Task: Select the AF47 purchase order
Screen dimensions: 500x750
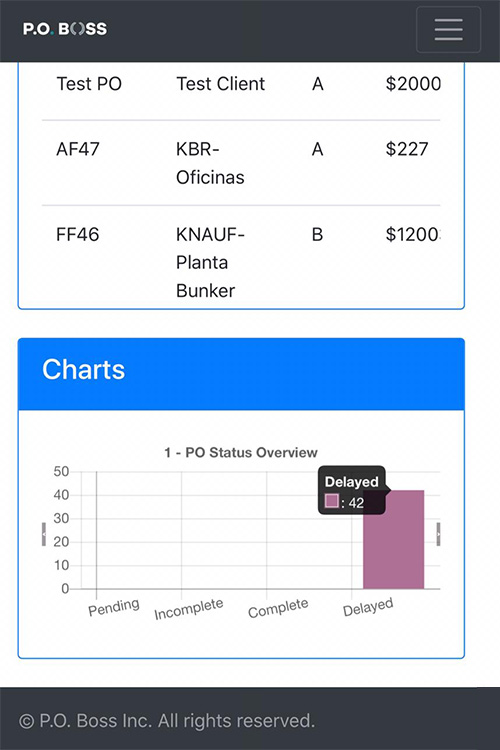Action: pos(78,149)
